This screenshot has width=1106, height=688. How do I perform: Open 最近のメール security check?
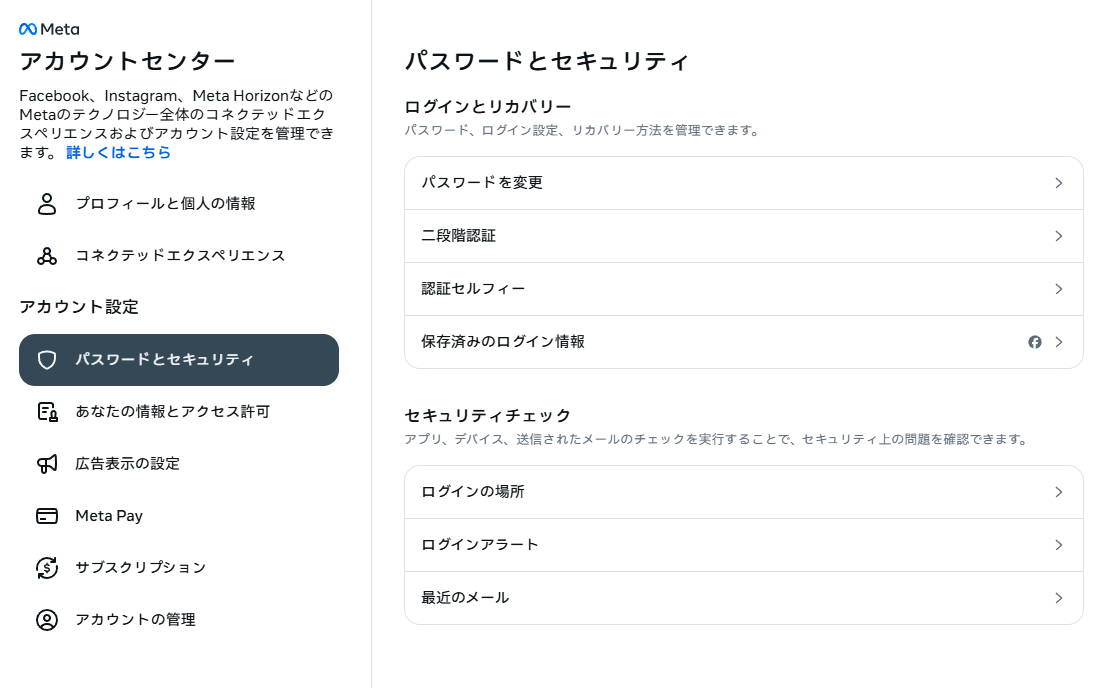click(x=743, y=597)
